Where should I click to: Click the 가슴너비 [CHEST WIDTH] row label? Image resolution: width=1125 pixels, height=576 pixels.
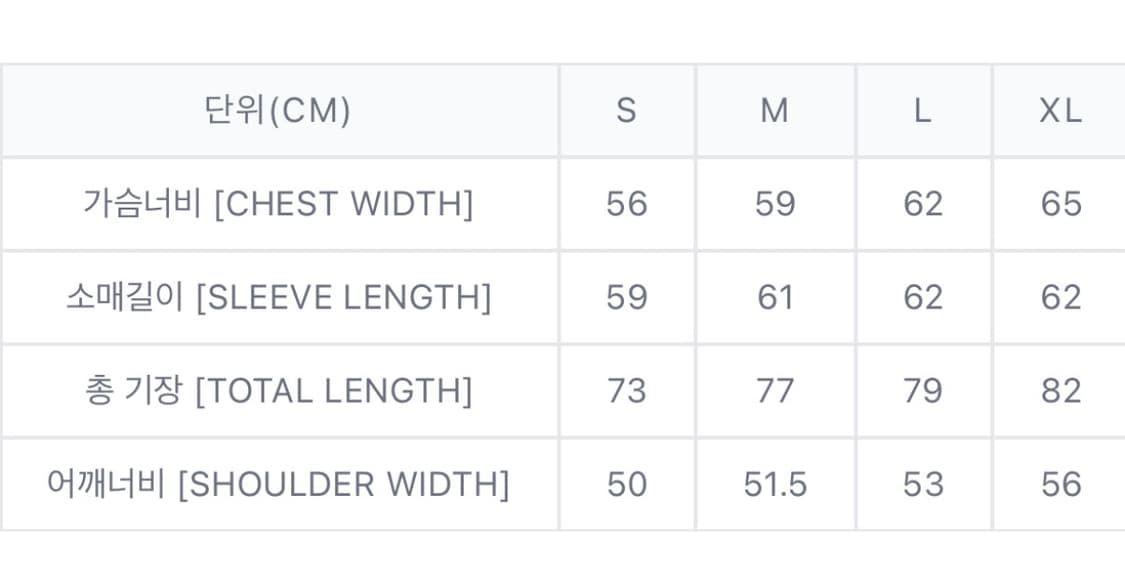click(278, 204)
